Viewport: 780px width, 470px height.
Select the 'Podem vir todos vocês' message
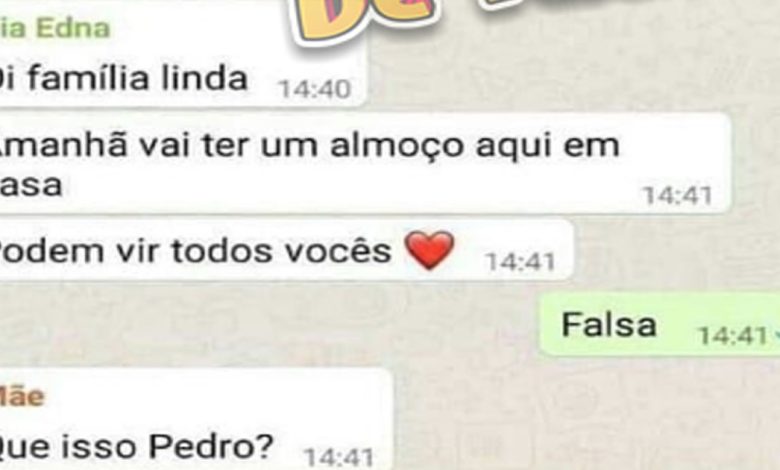tap(286, 251)
